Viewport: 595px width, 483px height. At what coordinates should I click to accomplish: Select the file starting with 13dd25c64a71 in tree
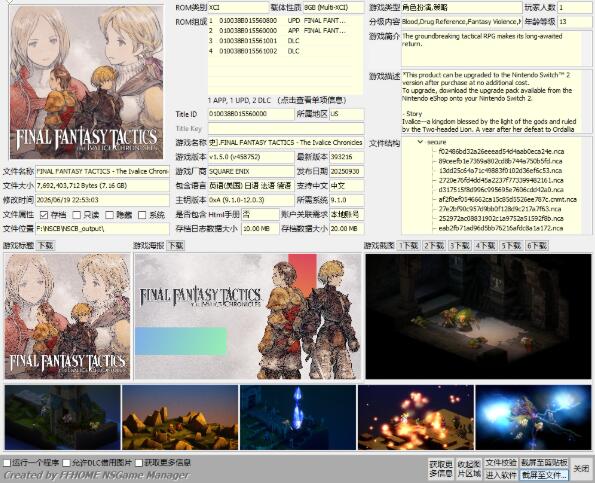point(500,171)
